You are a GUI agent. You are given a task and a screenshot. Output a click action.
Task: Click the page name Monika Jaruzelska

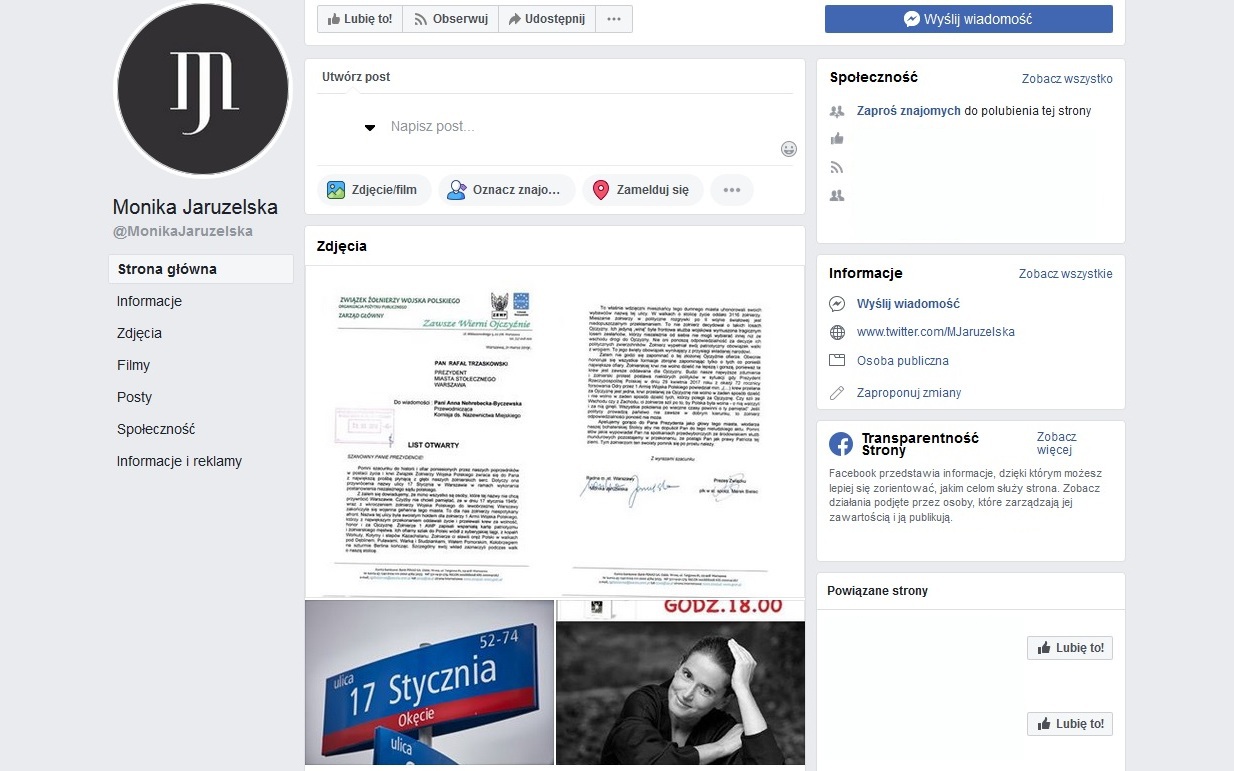tap(195, 207)
